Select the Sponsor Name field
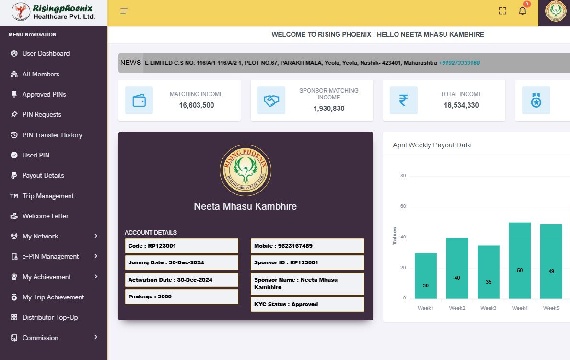 click(308, 284)
